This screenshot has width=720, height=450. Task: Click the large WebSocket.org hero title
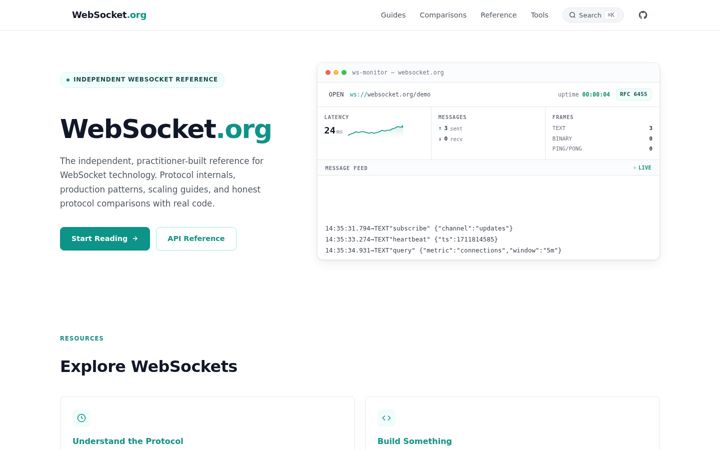(x=166, y=129)
